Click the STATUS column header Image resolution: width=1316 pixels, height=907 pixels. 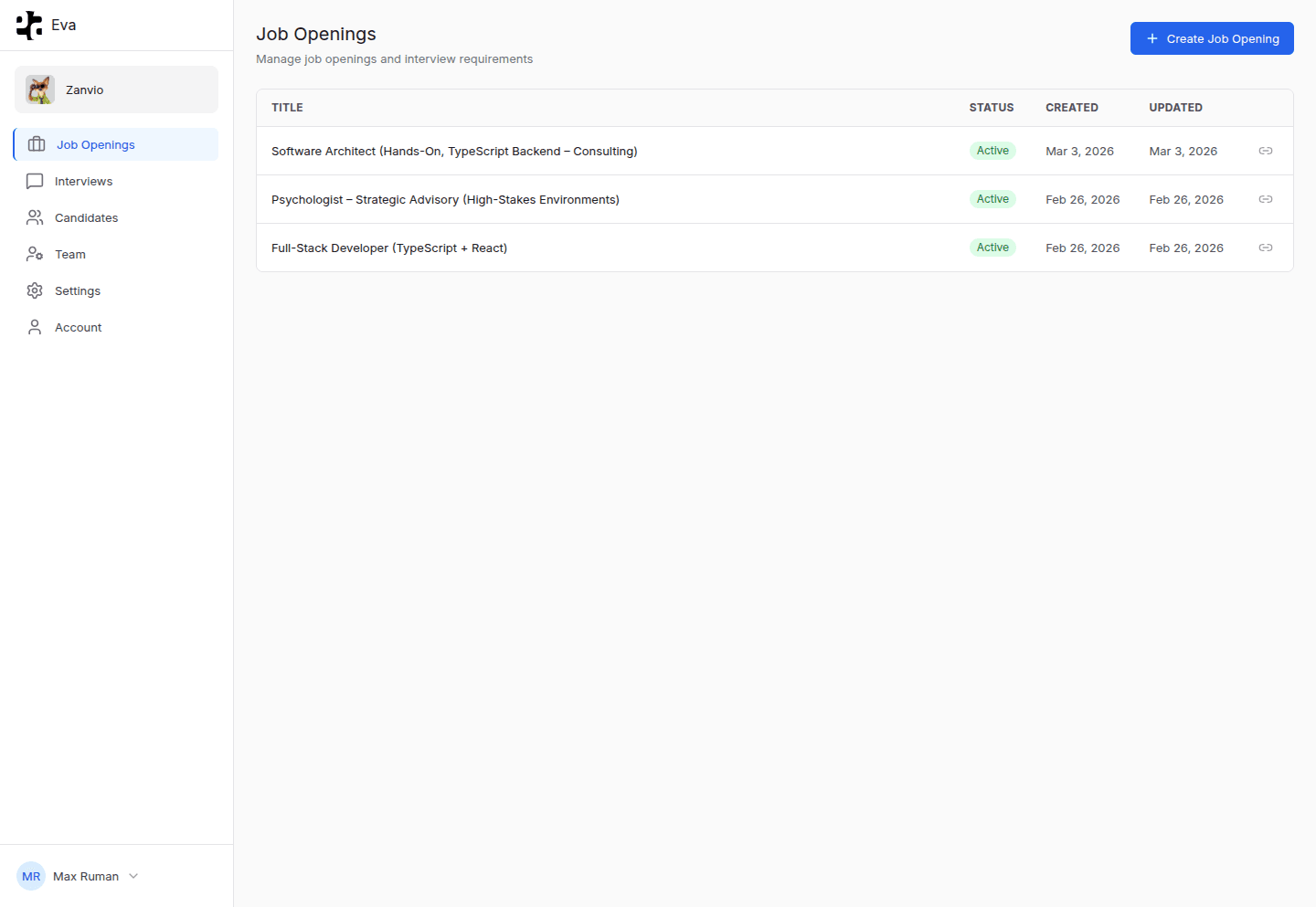[992, 108]
